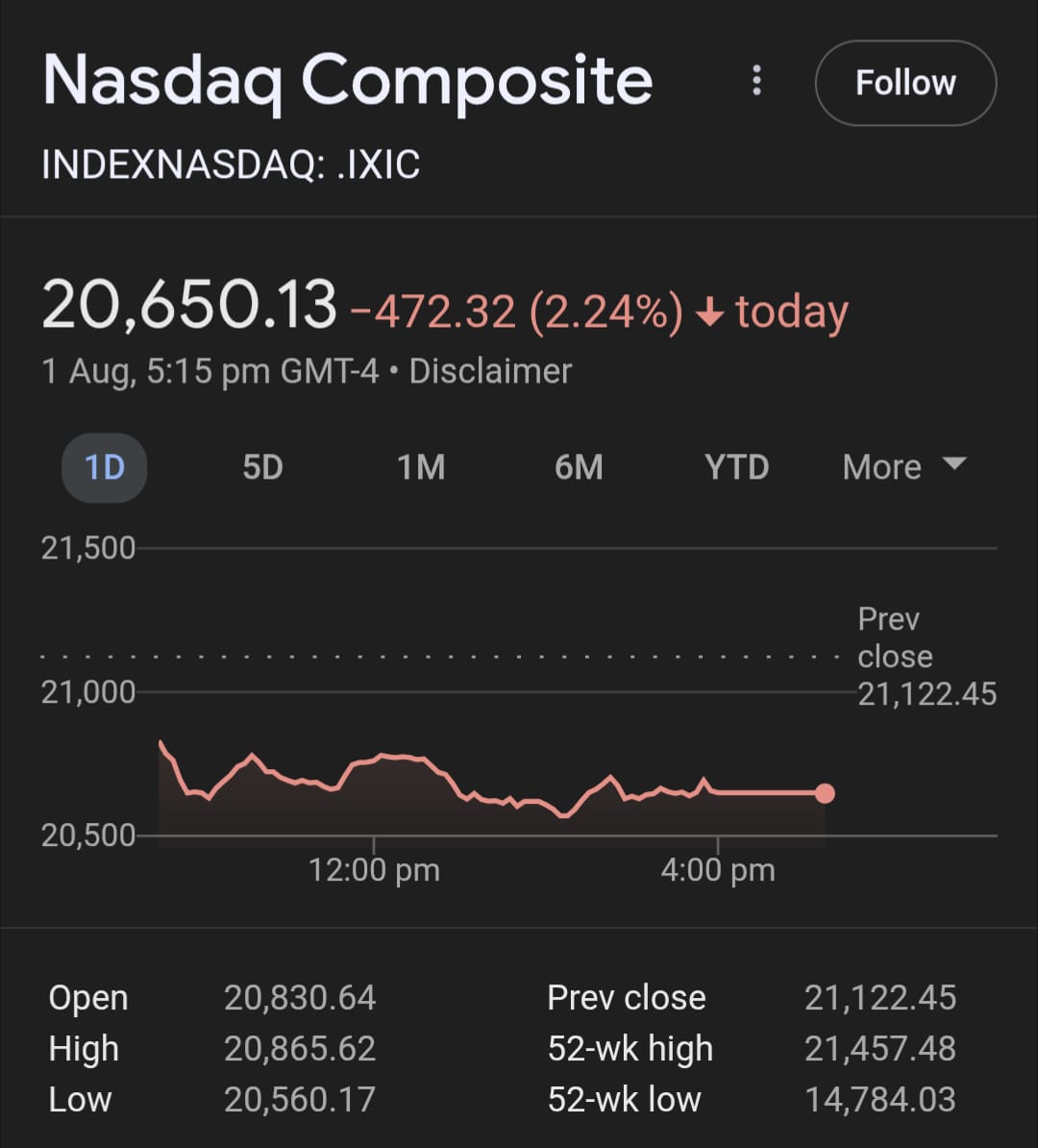Click the current price dot on chart
The image size is (1038, 1148).
825,793
